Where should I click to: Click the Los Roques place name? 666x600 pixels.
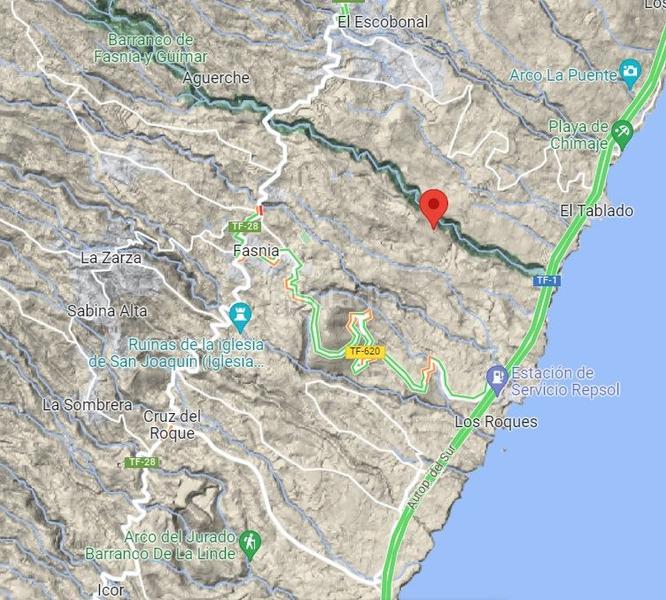click(x=496, y=422)
